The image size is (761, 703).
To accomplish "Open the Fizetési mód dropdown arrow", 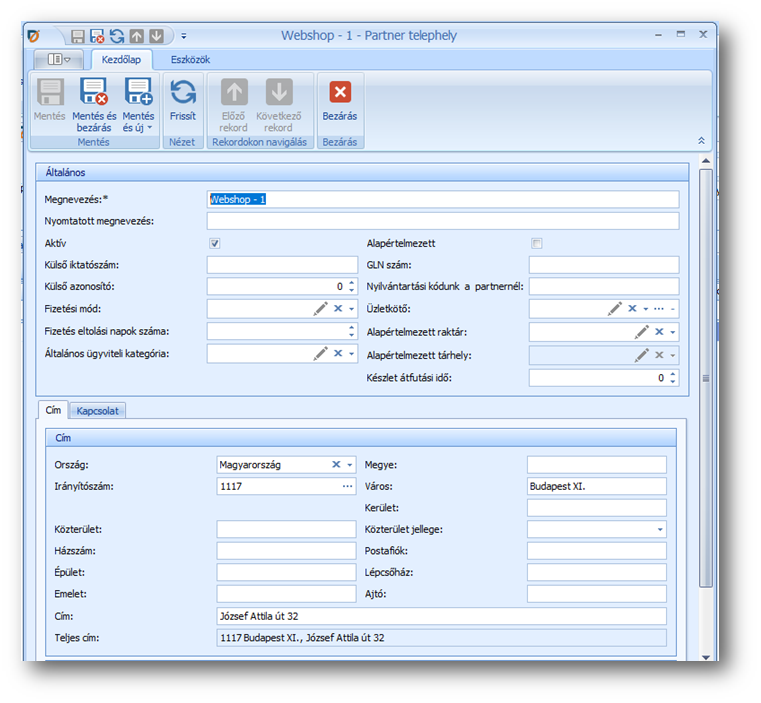I will tap(351, 309).
